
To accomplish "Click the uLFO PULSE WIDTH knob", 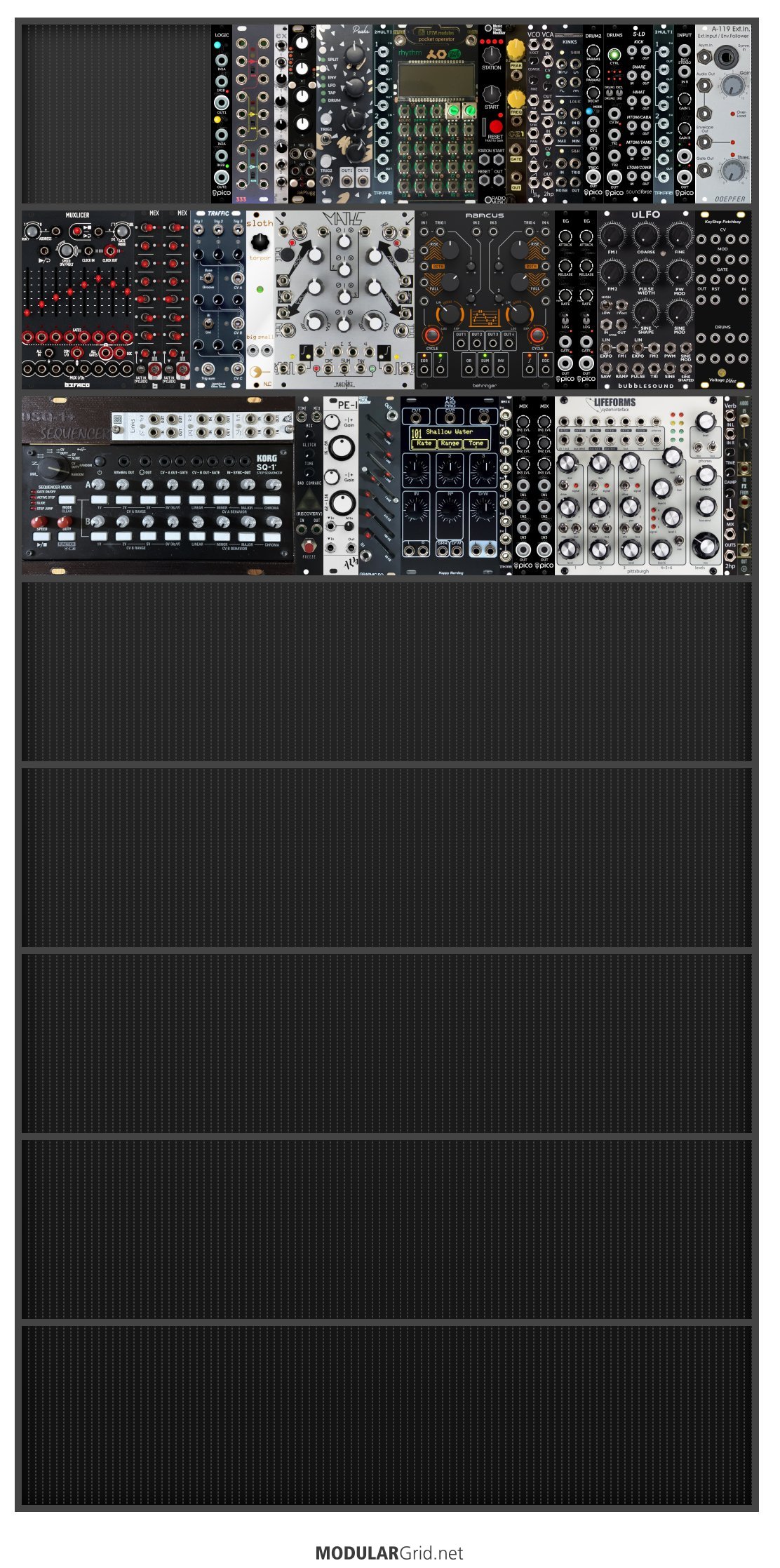I will 646,272.
